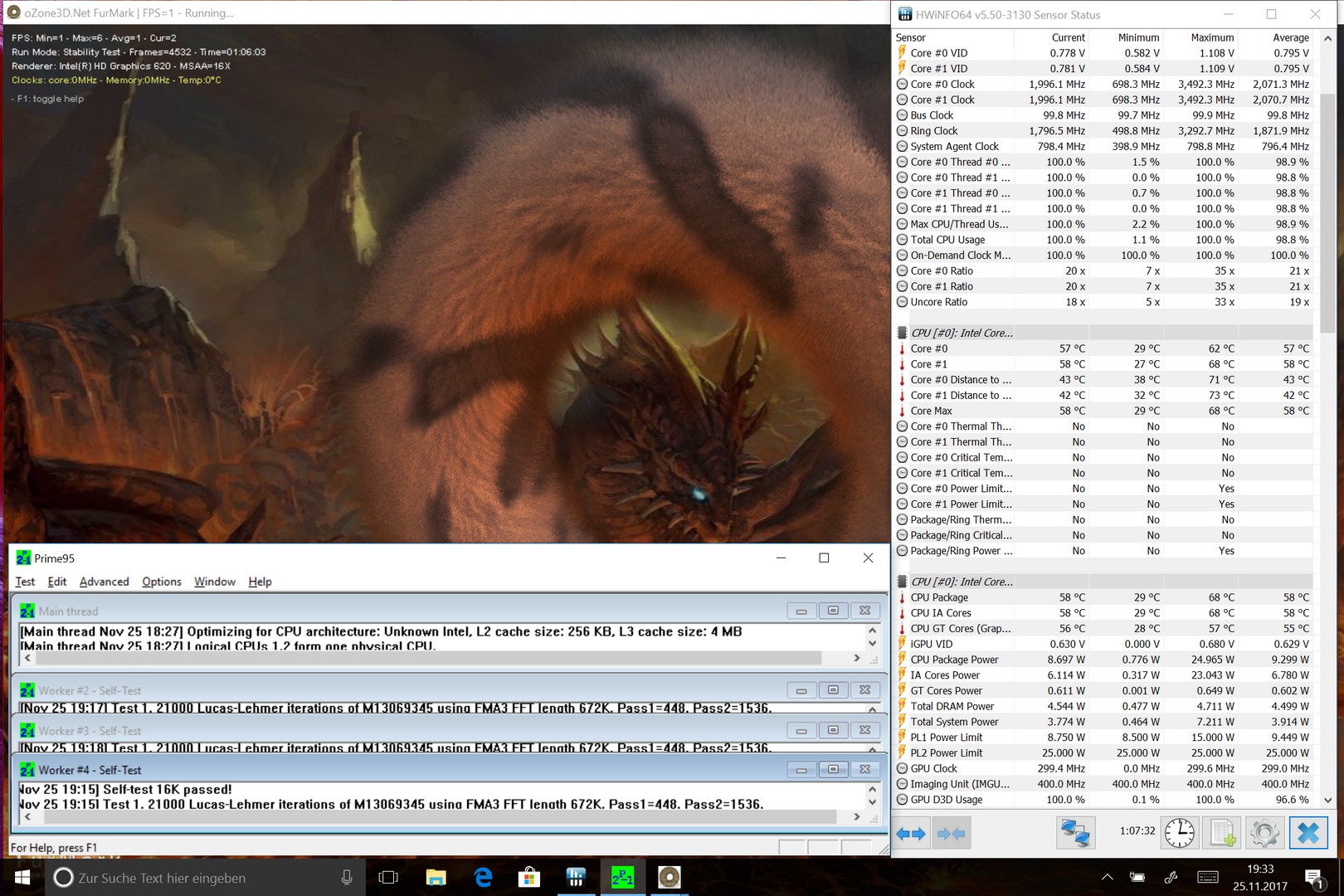Image resolution: width=1344 pixels, height=896 pixels.
Task: Close Prime95 Main thread child window
Action: [x=864, y=611]
